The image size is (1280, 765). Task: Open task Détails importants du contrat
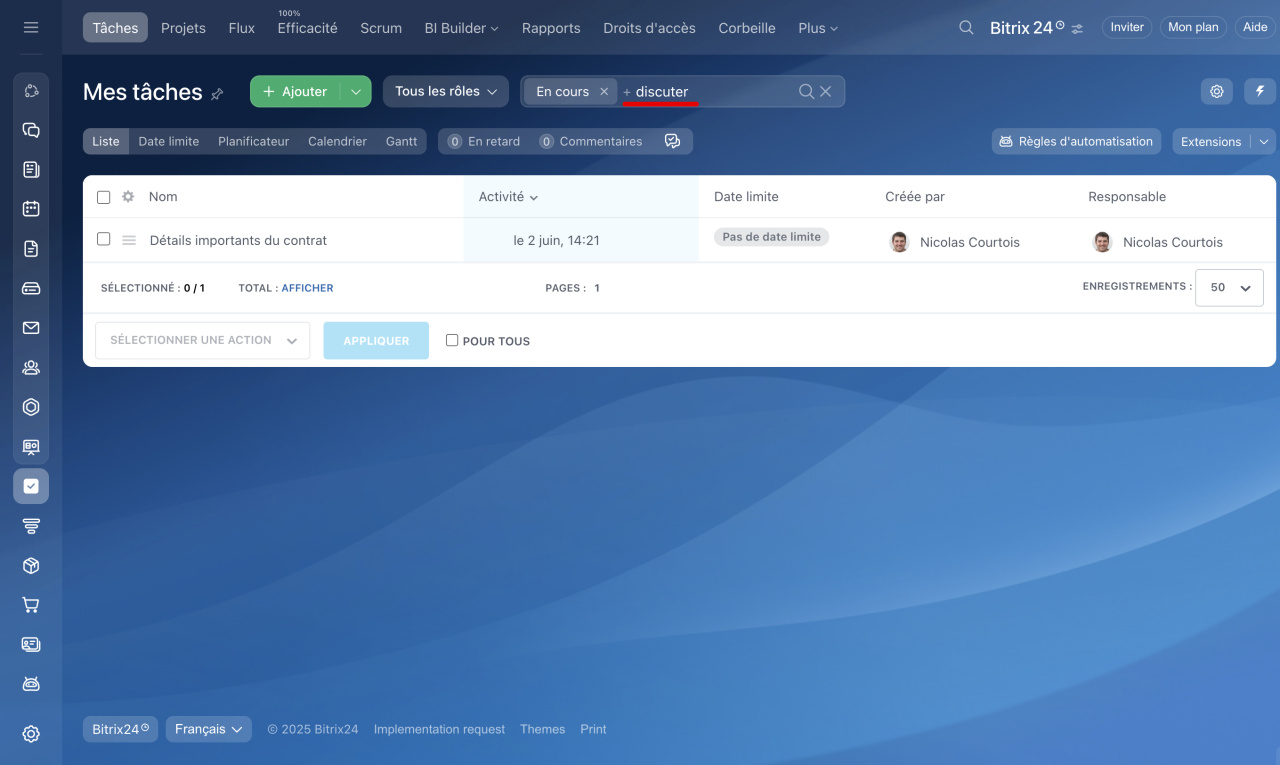pyautogui.click(x=238, y=240)
